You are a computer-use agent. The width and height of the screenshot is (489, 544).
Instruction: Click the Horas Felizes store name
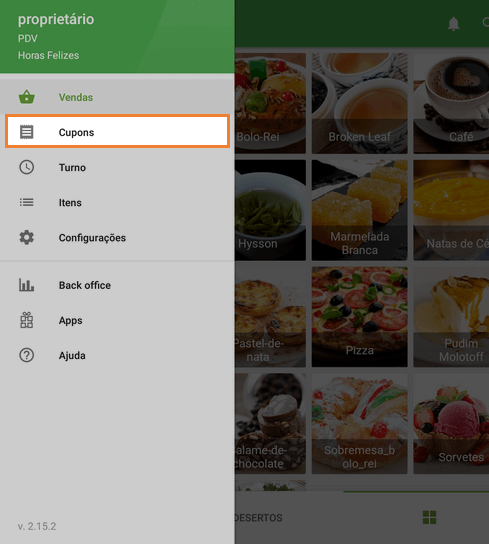48,55
